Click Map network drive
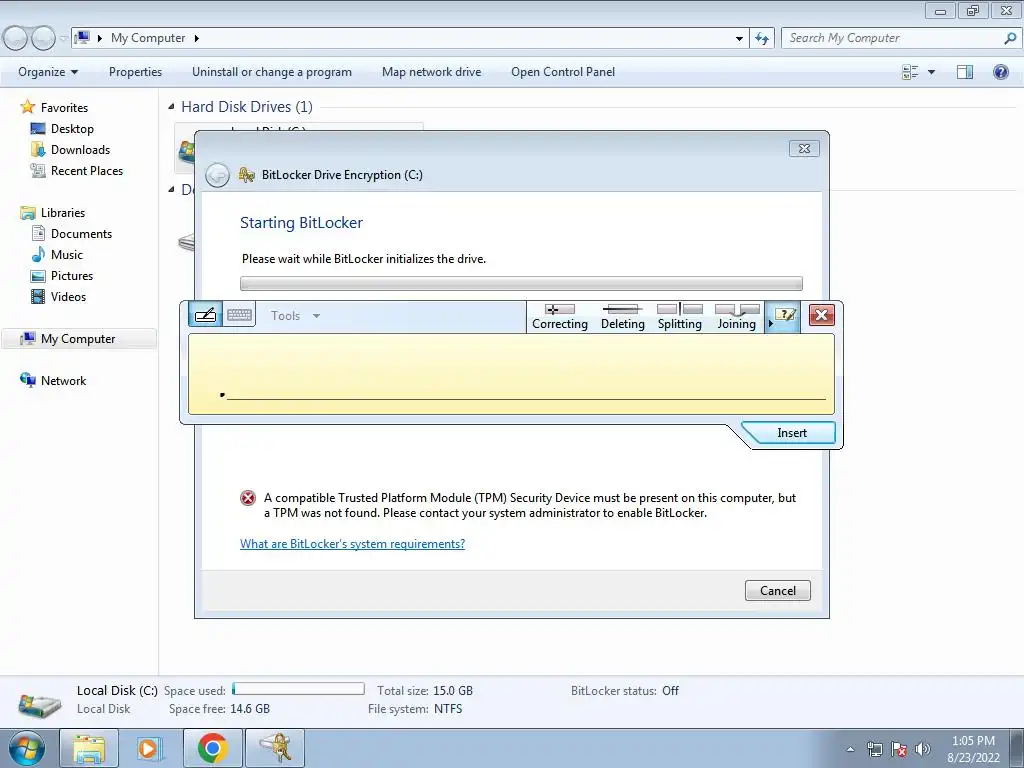The width and height of the screenshot is (1024, 768). pos(431,72)
